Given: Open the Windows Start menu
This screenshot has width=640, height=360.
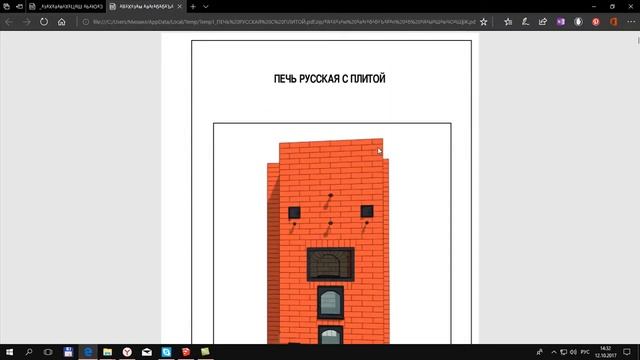Looking at the screenshot, I should 9,352.
